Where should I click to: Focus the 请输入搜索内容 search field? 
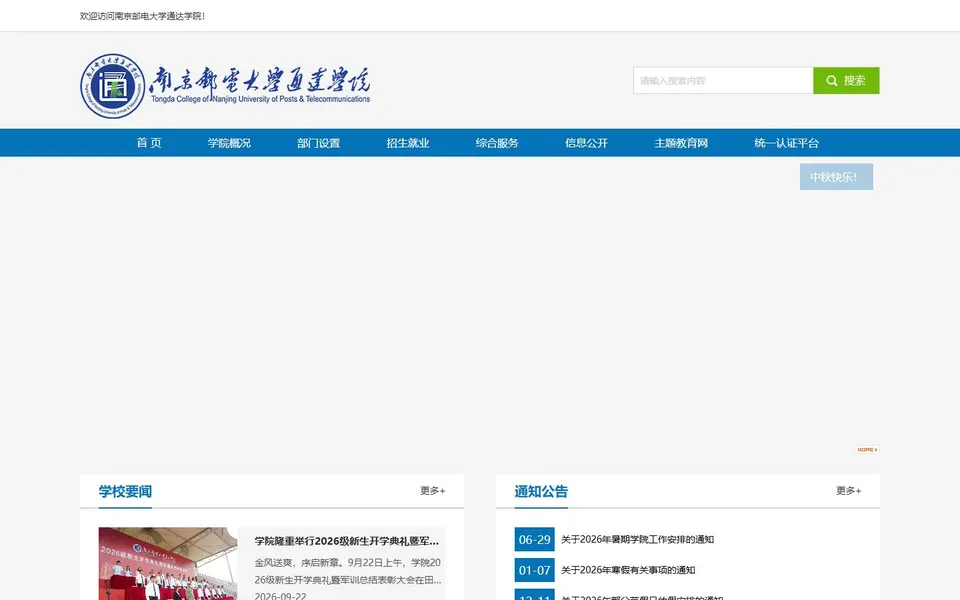pyautogui.click(x=723, y=81)
